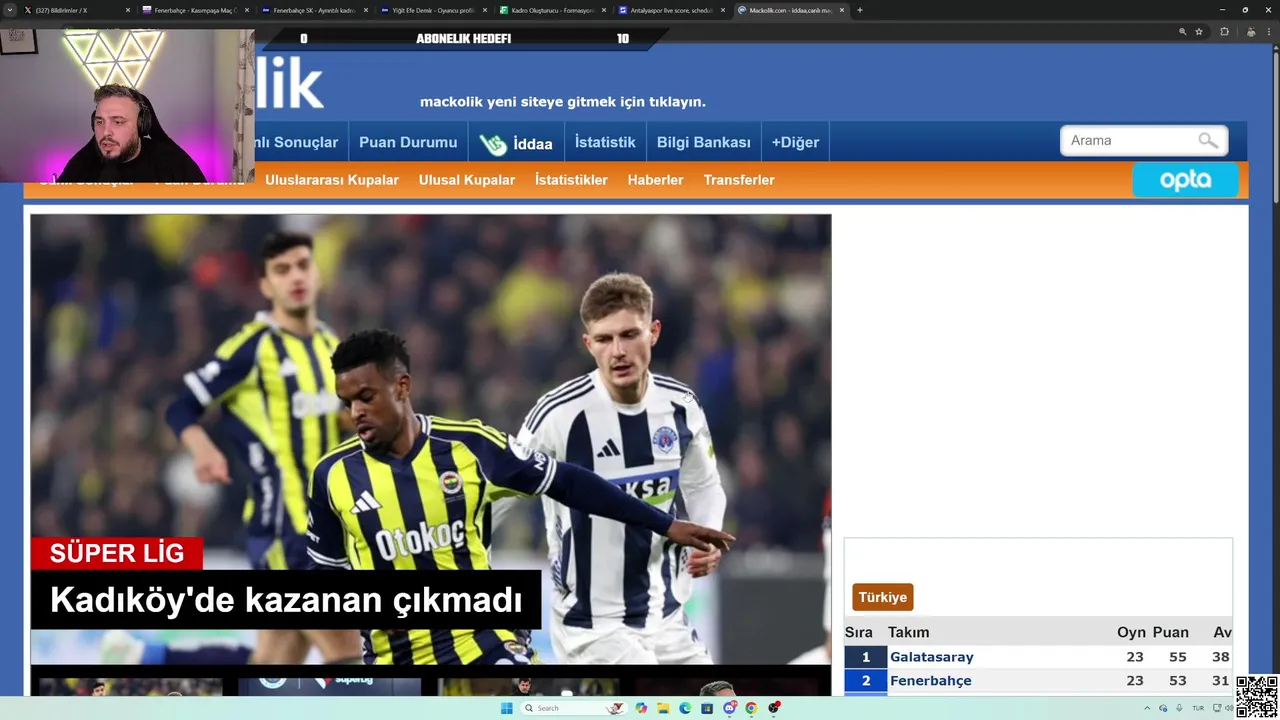Click the Takım column header

[x=908, y=632]
